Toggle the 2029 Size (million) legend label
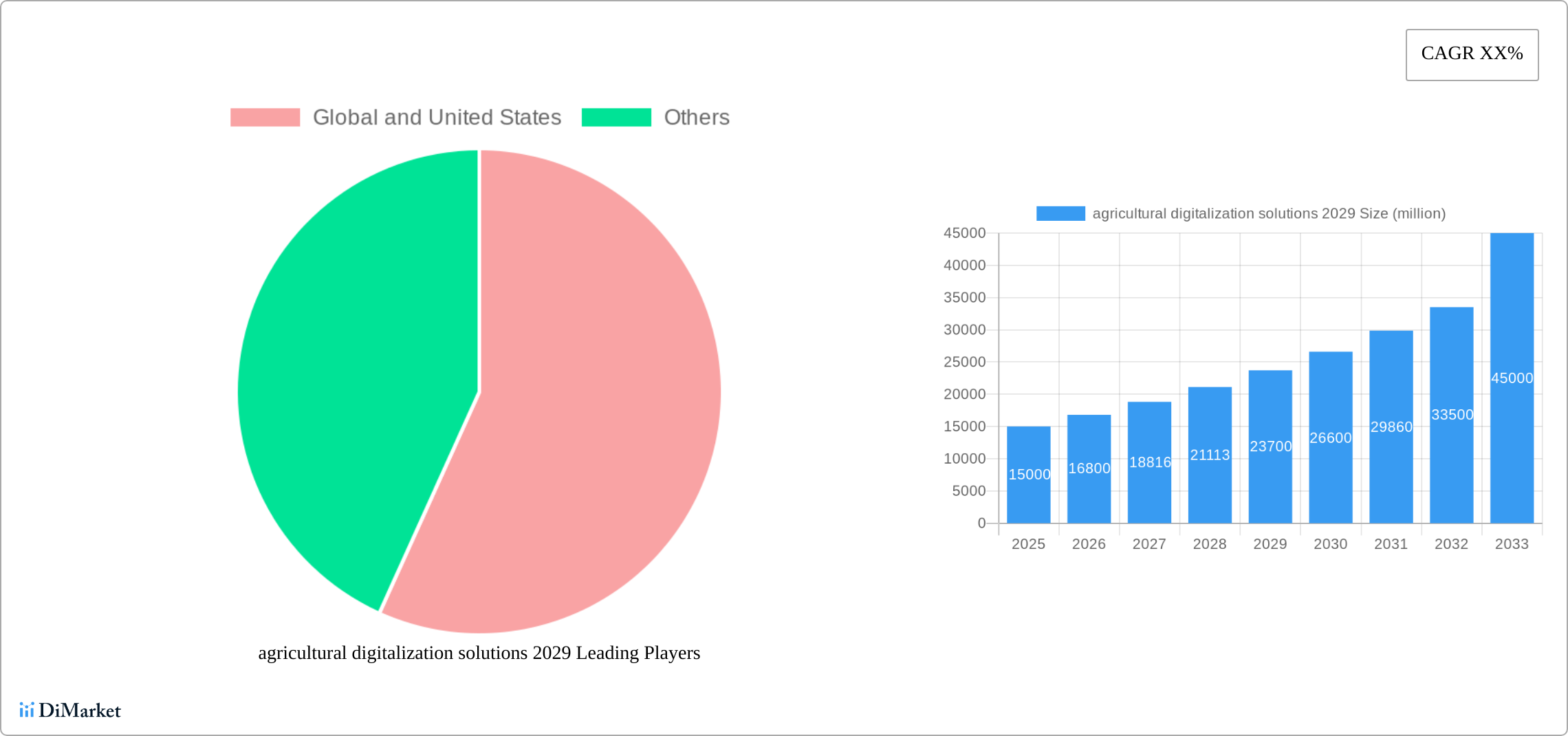Screen dimensions: 1568x736 coord(1268,214)
